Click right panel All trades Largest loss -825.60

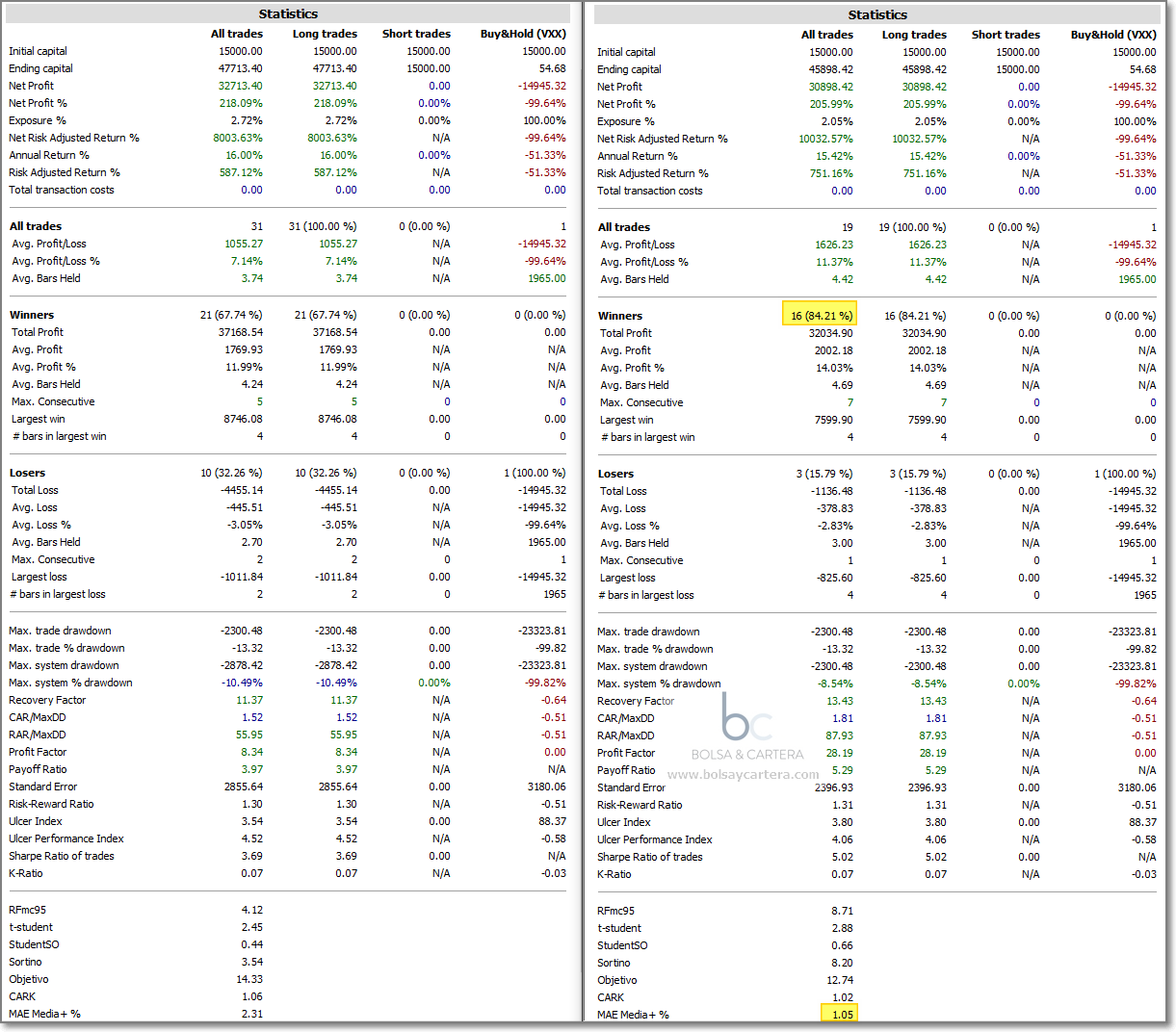(x=834, y=578)
